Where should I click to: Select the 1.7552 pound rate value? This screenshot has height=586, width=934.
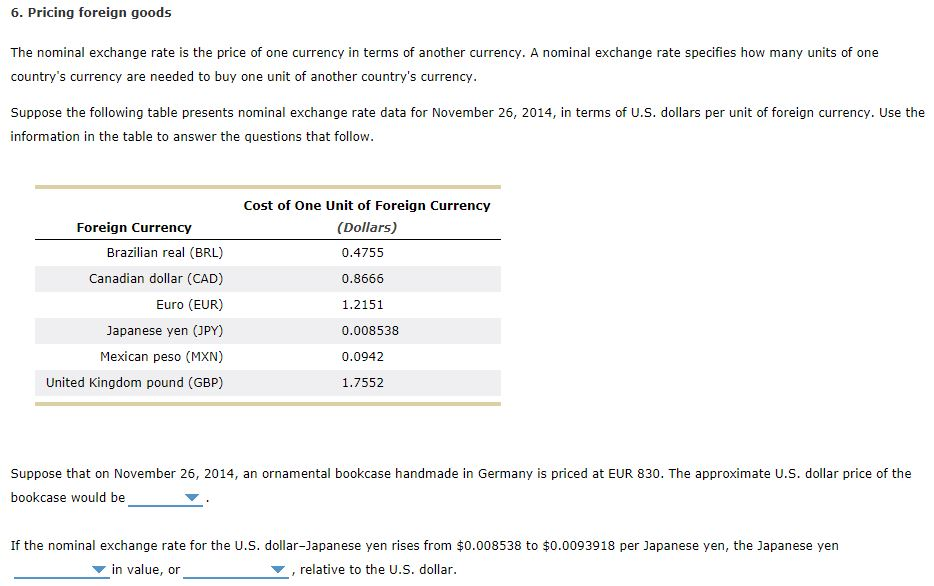tap(362, 383)
